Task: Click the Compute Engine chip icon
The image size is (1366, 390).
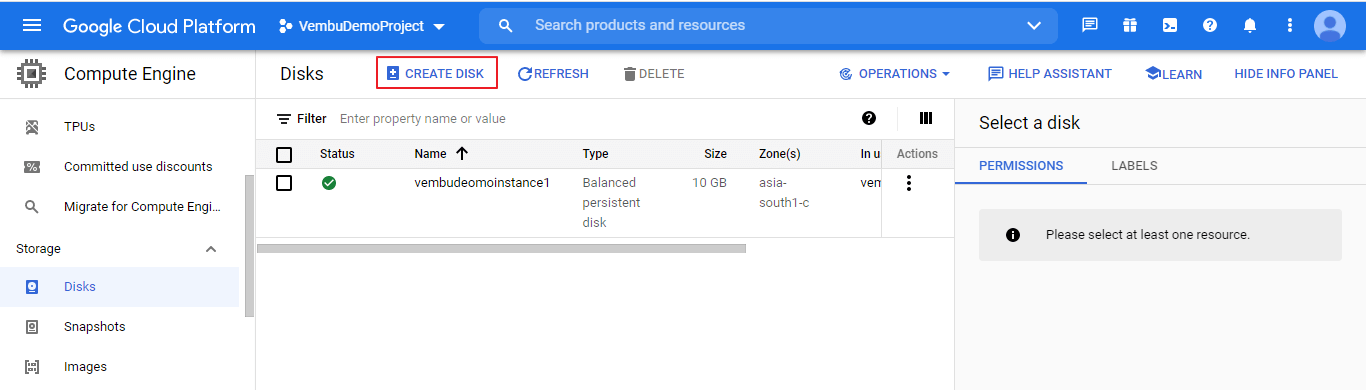Action: (33, 74)
